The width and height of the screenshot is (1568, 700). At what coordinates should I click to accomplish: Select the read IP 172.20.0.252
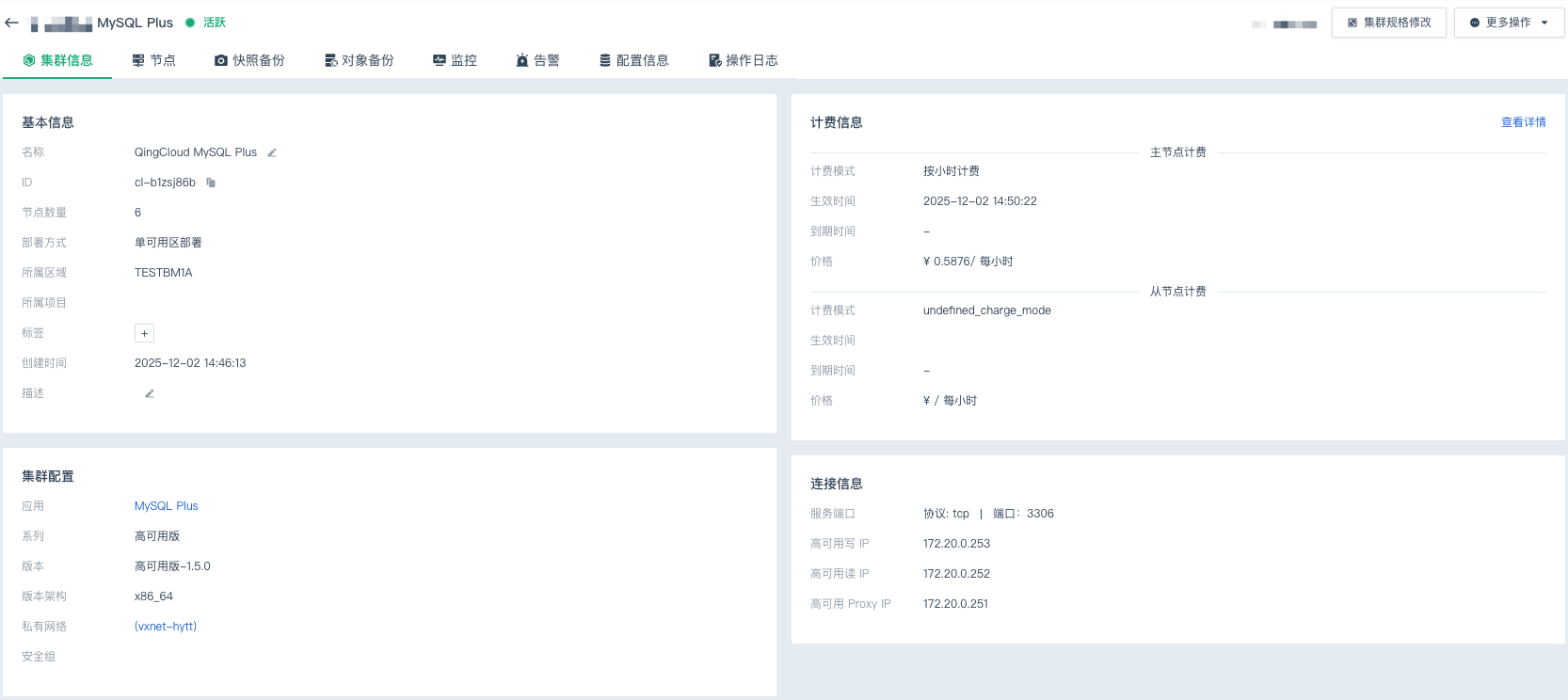(956, 574)
